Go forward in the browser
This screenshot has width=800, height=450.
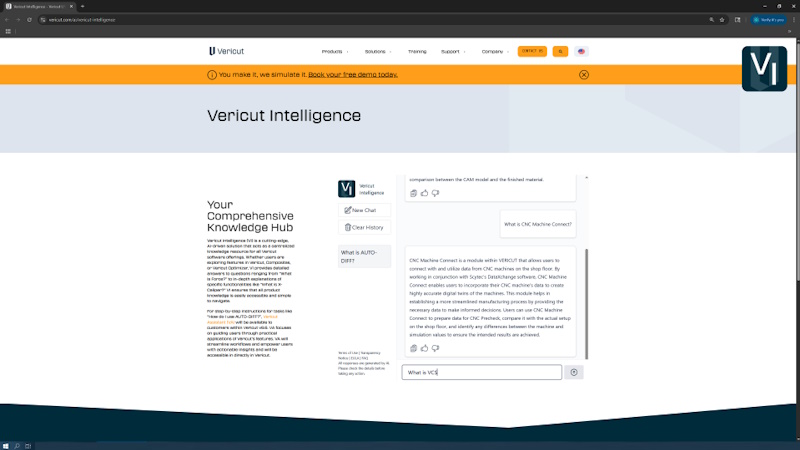pos(18,20)
